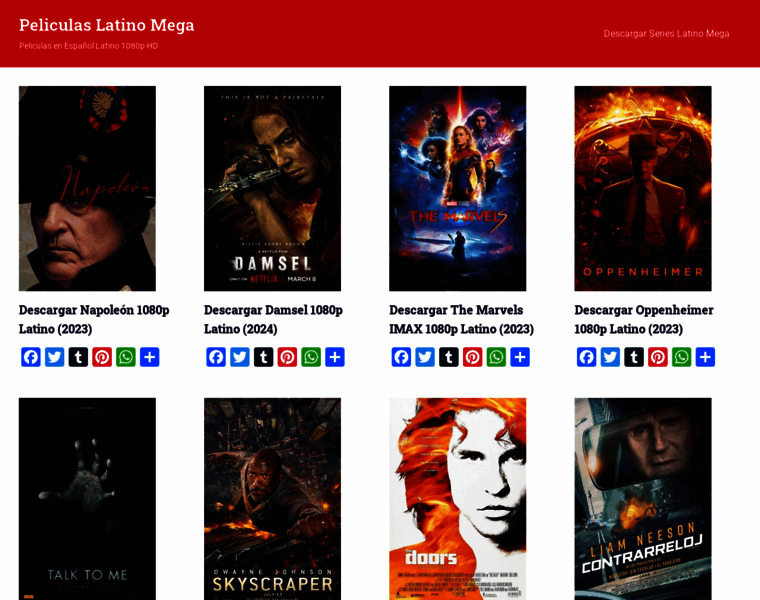Share Oppenheimer post on Facebook
760x600 pixels.
pyautogui.click(x=586, y=357)
